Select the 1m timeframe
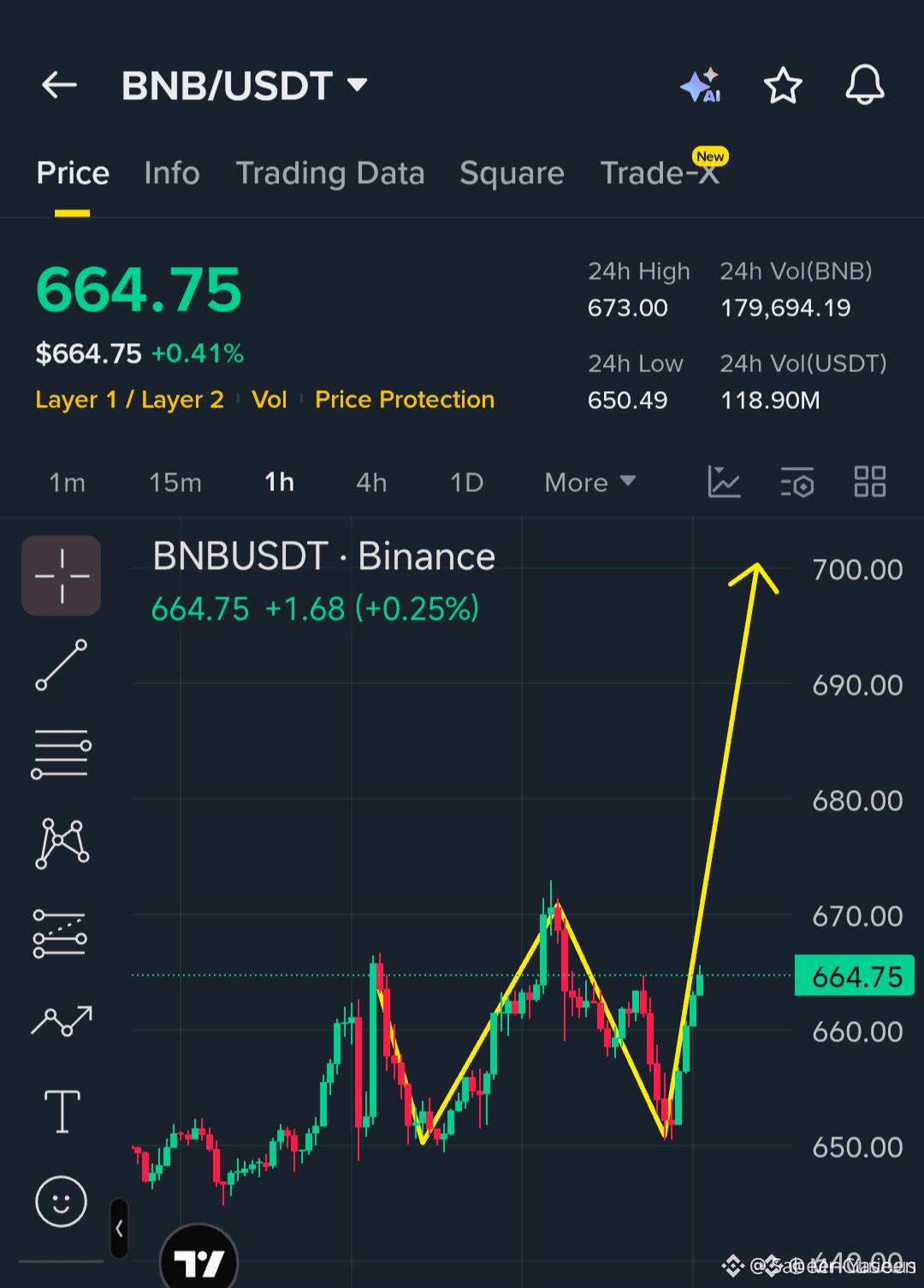 point(67,483)
